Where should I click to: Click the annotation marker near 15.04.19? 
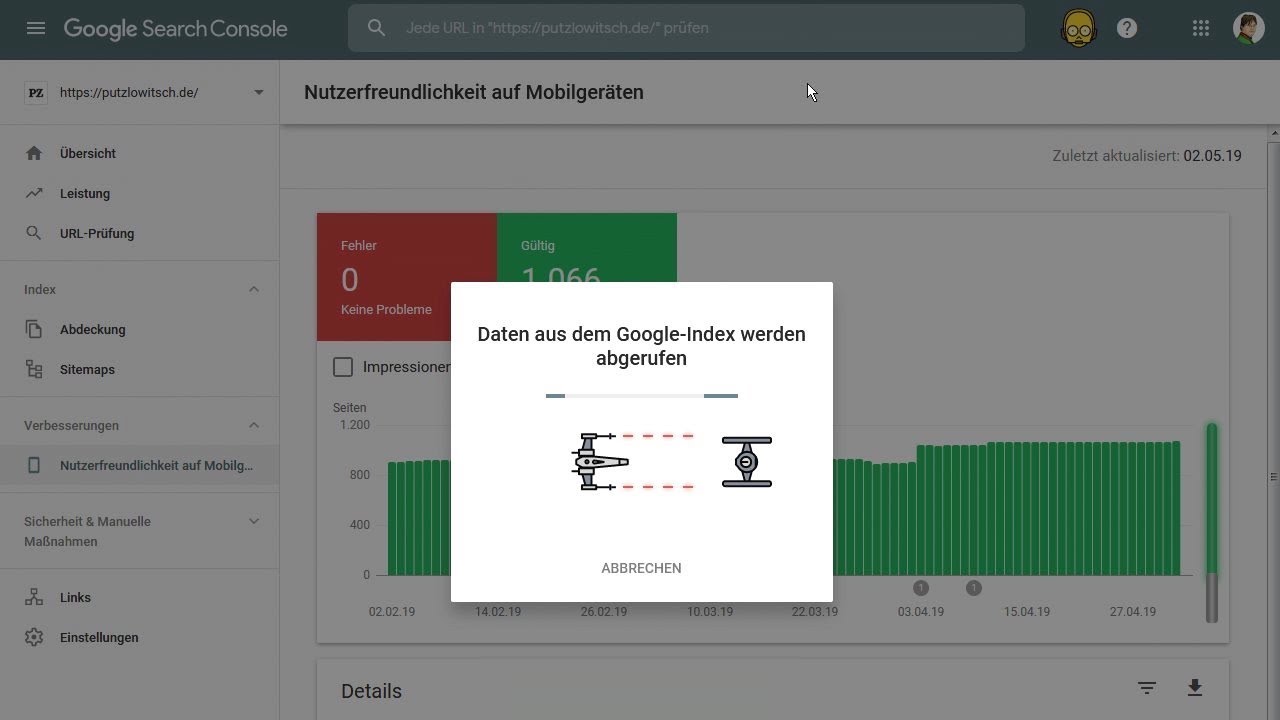pyautogui.click(x=974, y=588)
